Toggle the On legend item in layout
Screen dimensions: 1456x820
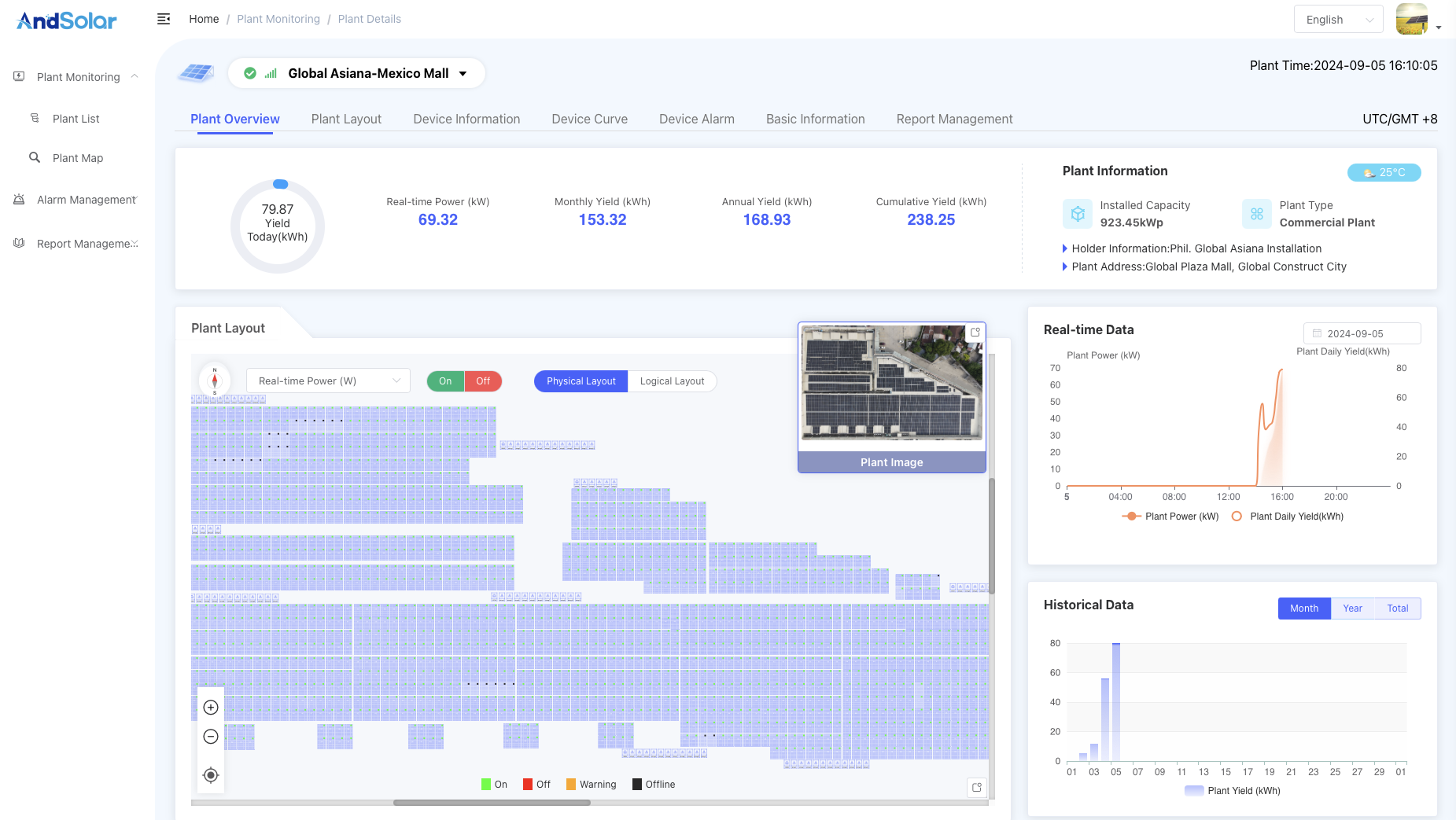pyautogui.click(x=494, y=785)
